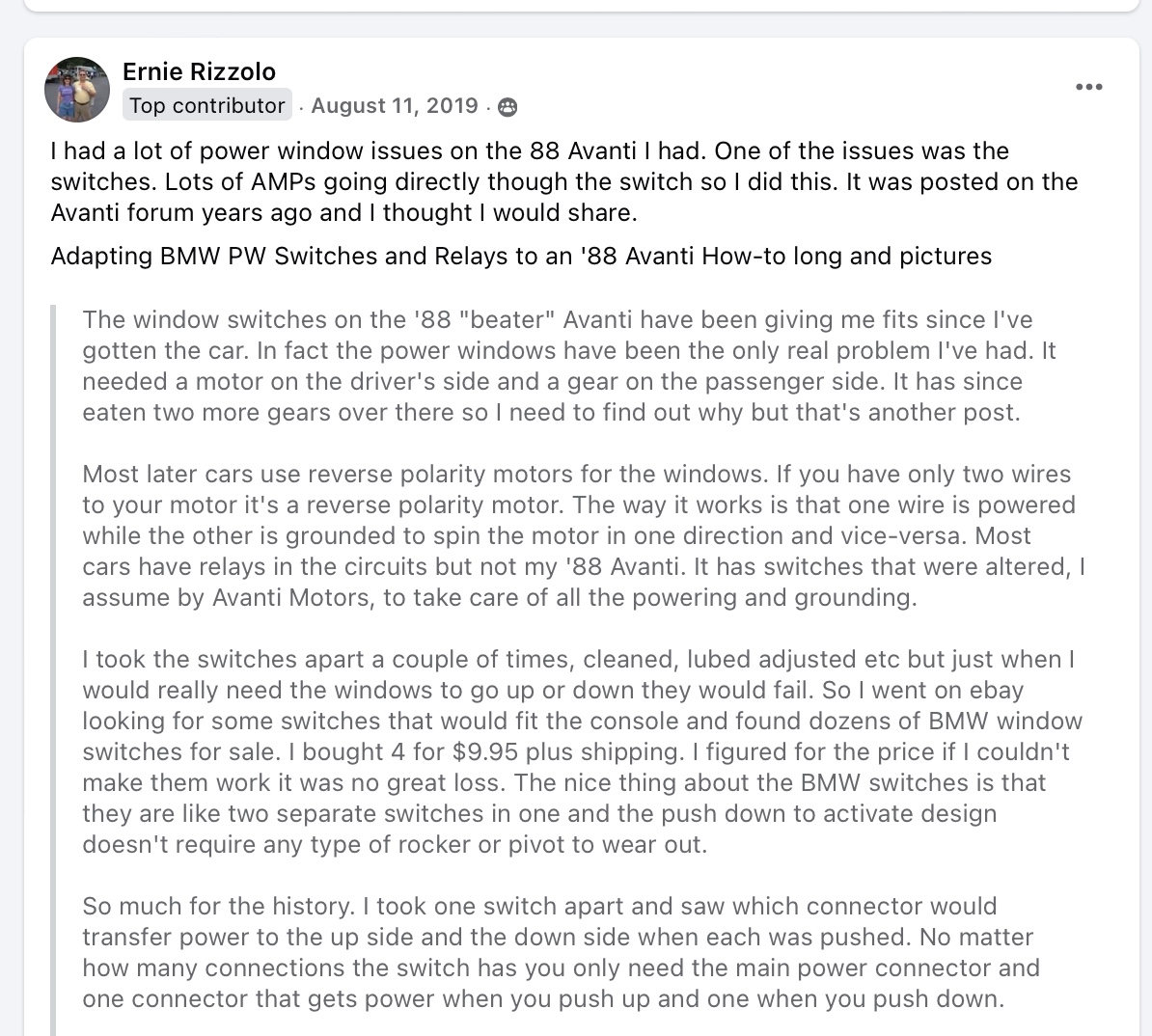
Task: Open Ernie Rizzolo's profile picture
Action: coord(77,89)
